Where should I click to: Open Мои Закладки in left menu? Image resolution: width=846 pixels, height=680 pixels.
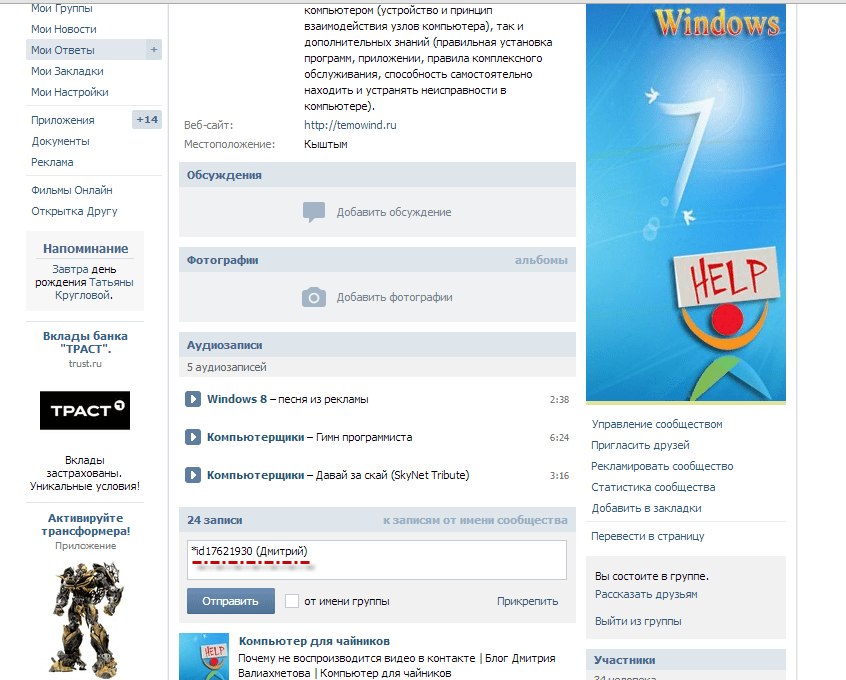click(67, 71)
